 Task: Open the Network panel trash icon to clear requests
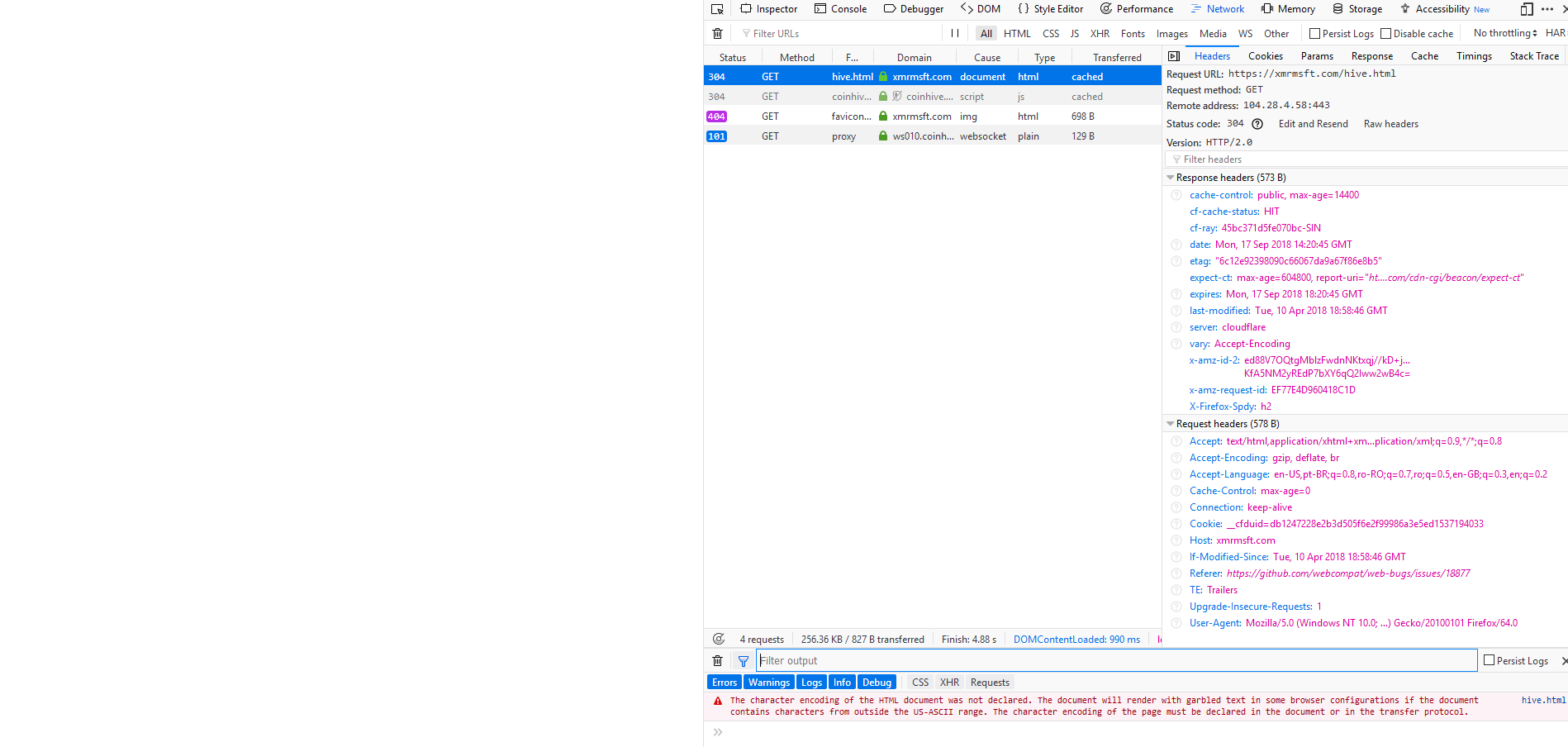tap(717, 33)
